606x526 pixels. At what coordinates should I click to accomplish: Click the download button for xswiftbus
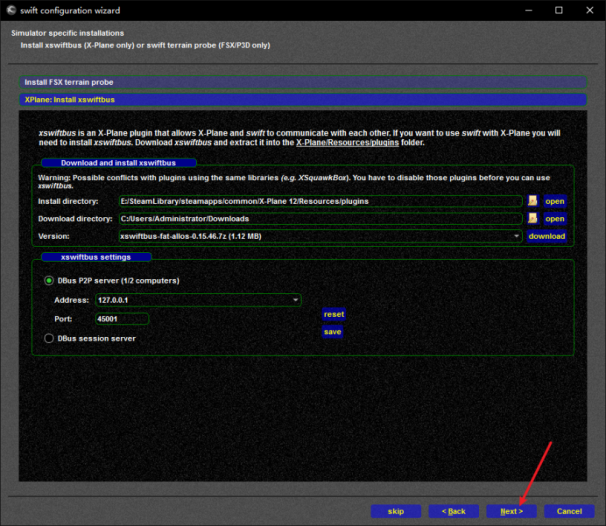click(546, 236)
